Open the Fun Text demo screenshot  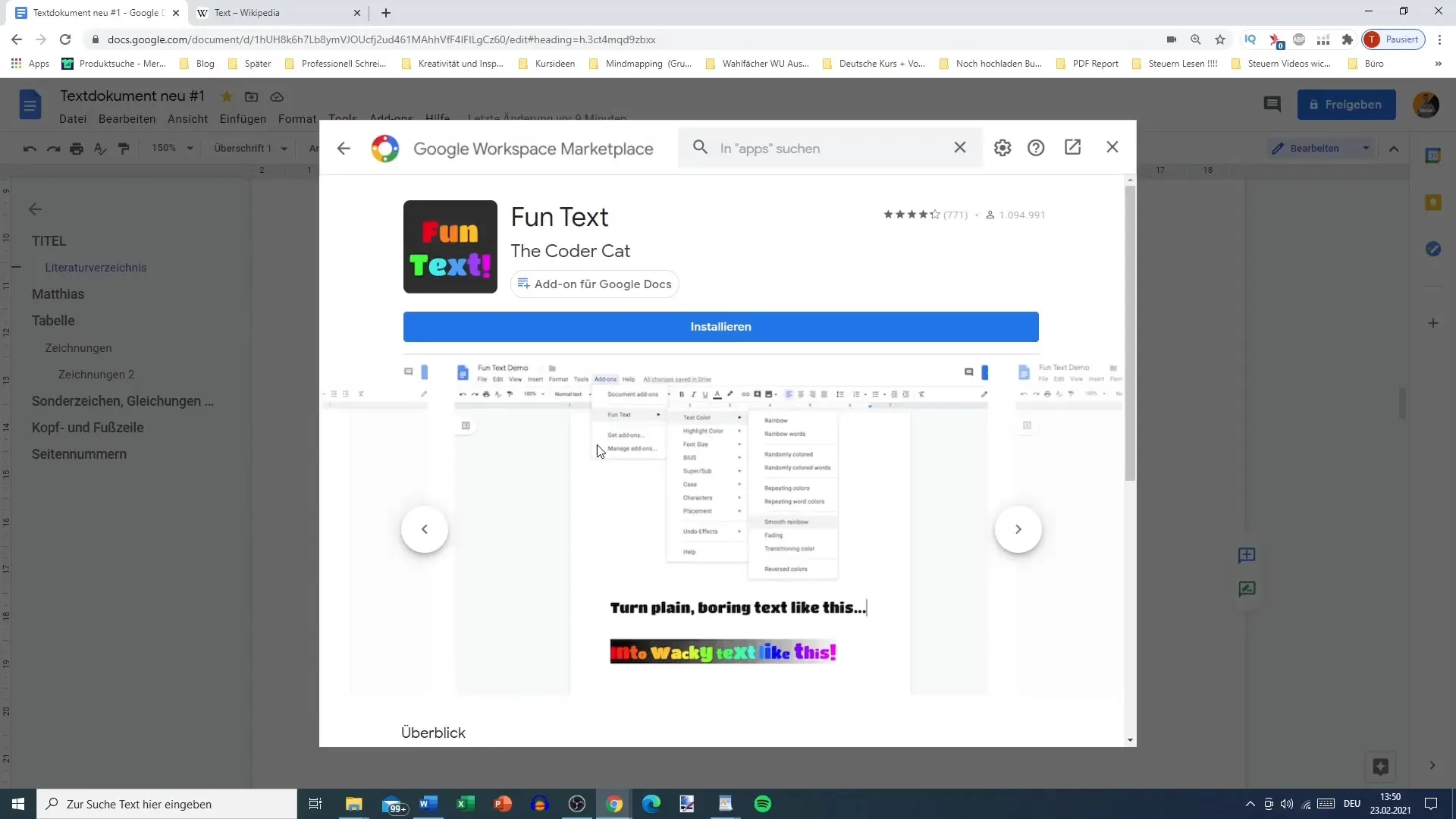point(721,528)
